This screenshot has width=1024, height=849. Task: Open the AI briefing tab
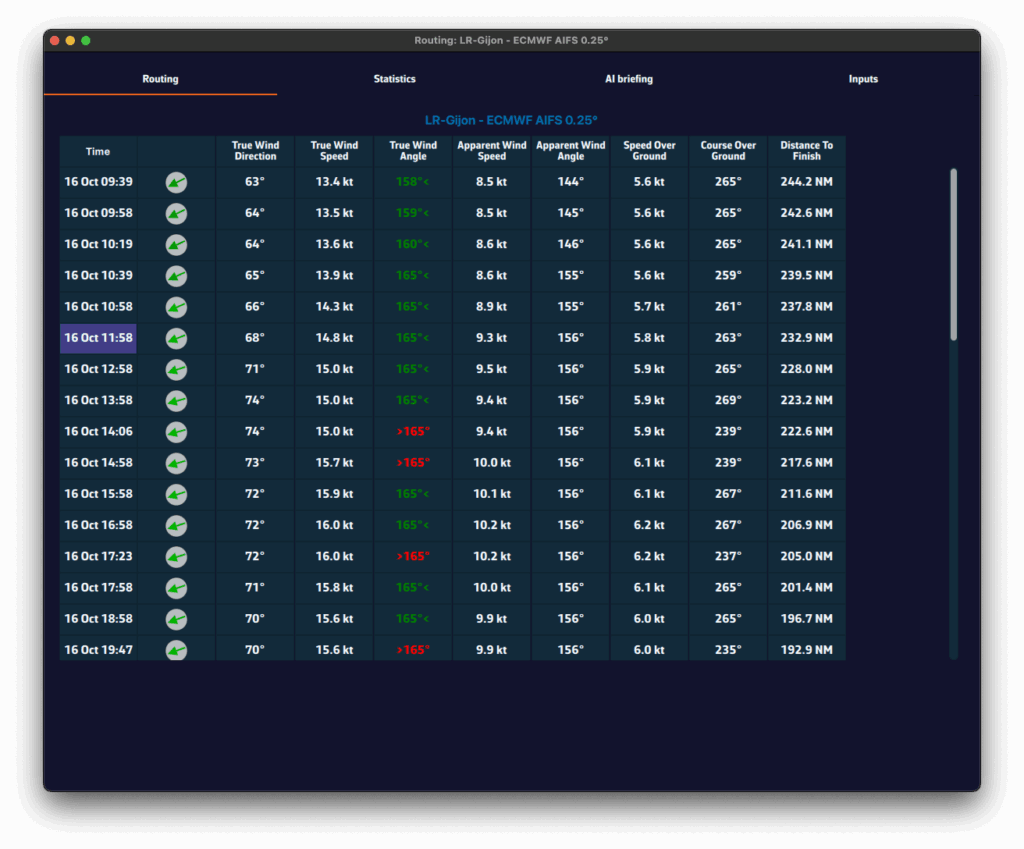[x=629, y=79]
